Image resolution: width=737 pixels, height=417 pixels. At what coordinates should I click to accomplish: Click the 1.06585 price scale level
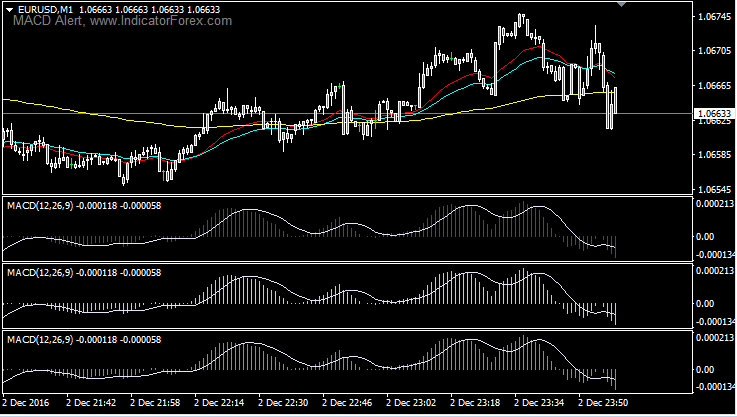[x=715, y=155]
